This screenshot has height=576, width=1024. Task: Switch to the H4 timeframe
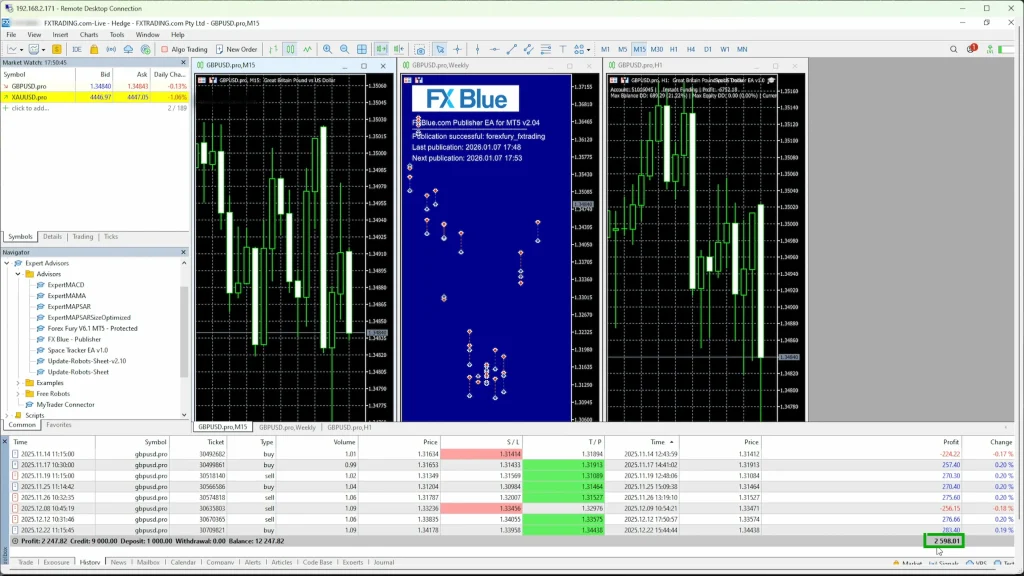point(691,49)
